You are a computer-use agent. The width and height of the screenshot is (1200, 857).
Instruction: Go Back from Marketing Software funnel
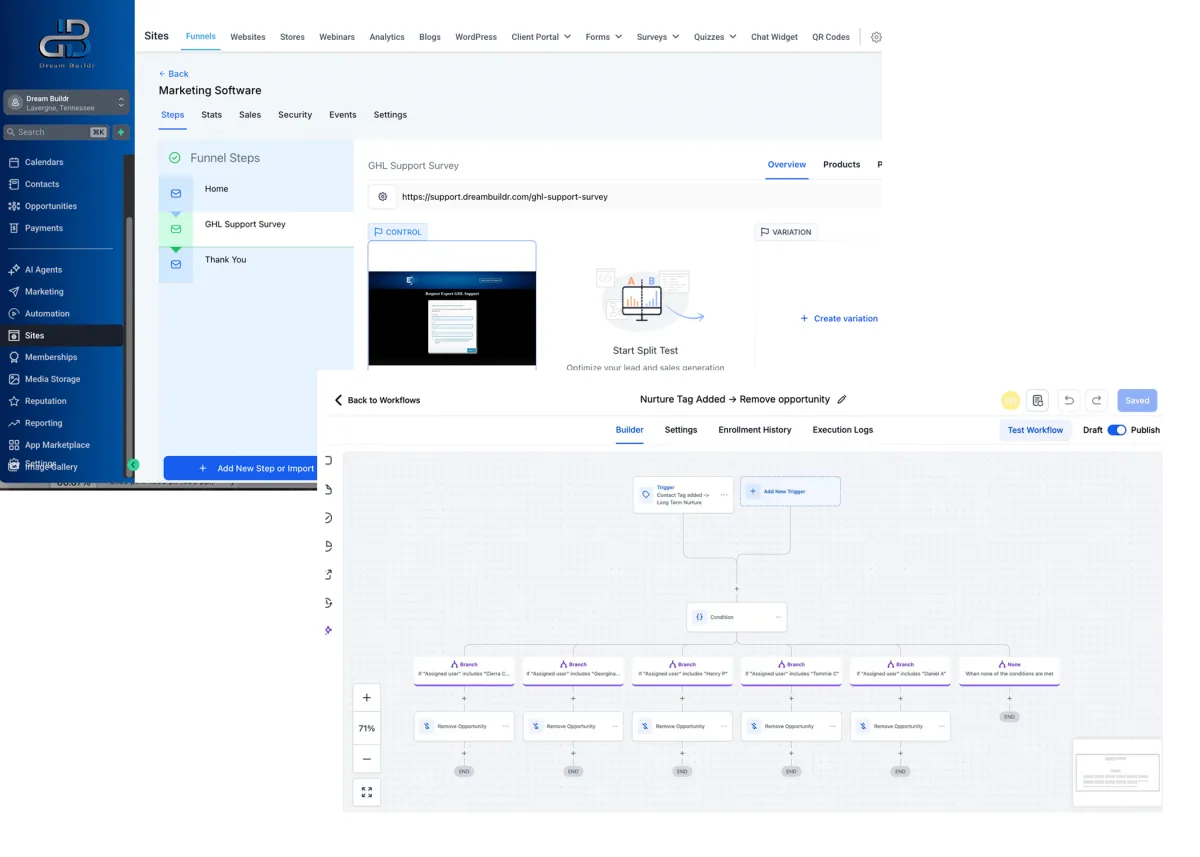tap(174, 74)
